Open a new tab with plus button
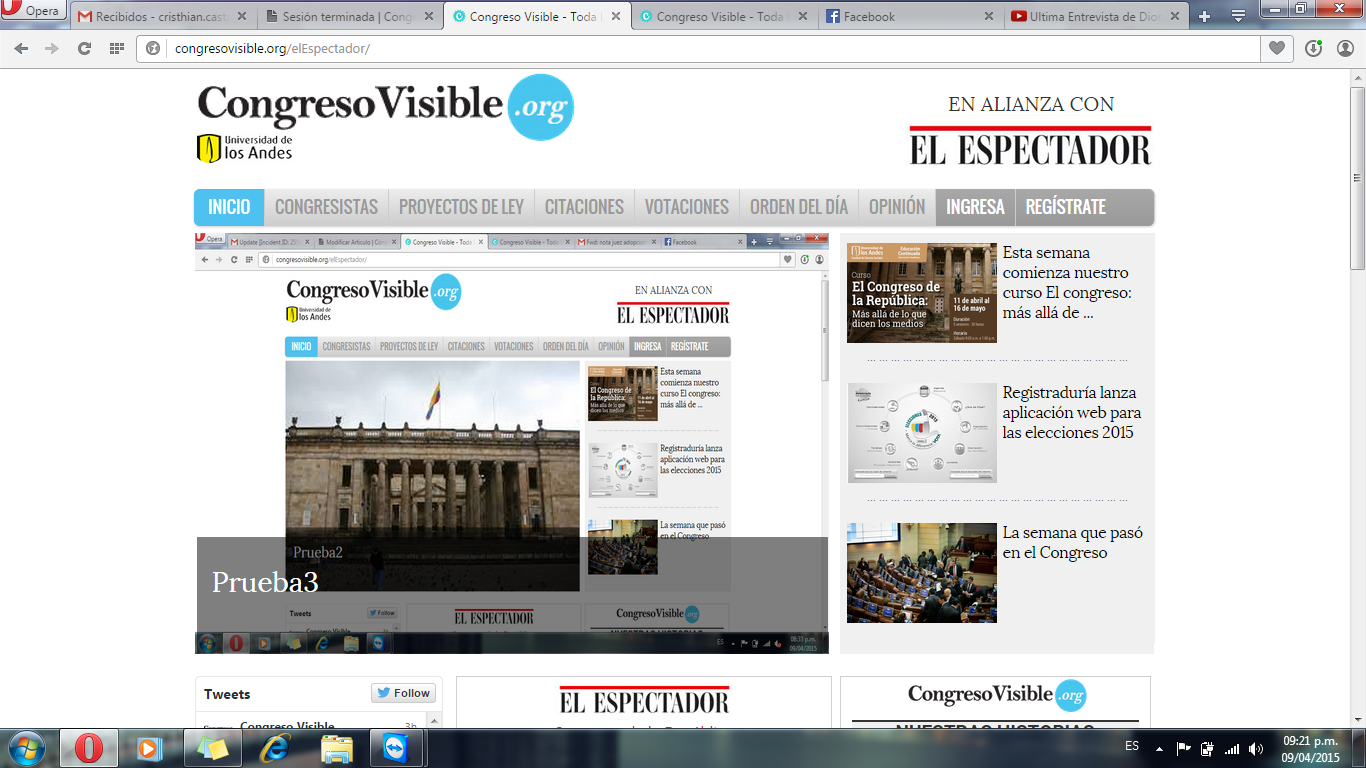This screenshot has height=768, width=1366. [x=1204, y=16]
